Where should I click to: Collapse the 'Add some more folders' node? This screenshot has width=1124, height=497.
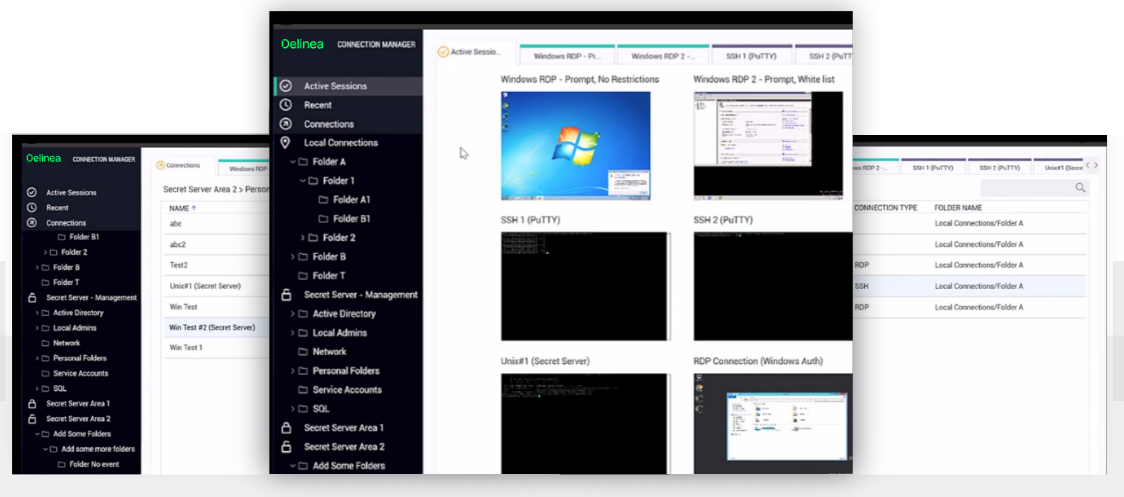45,449
